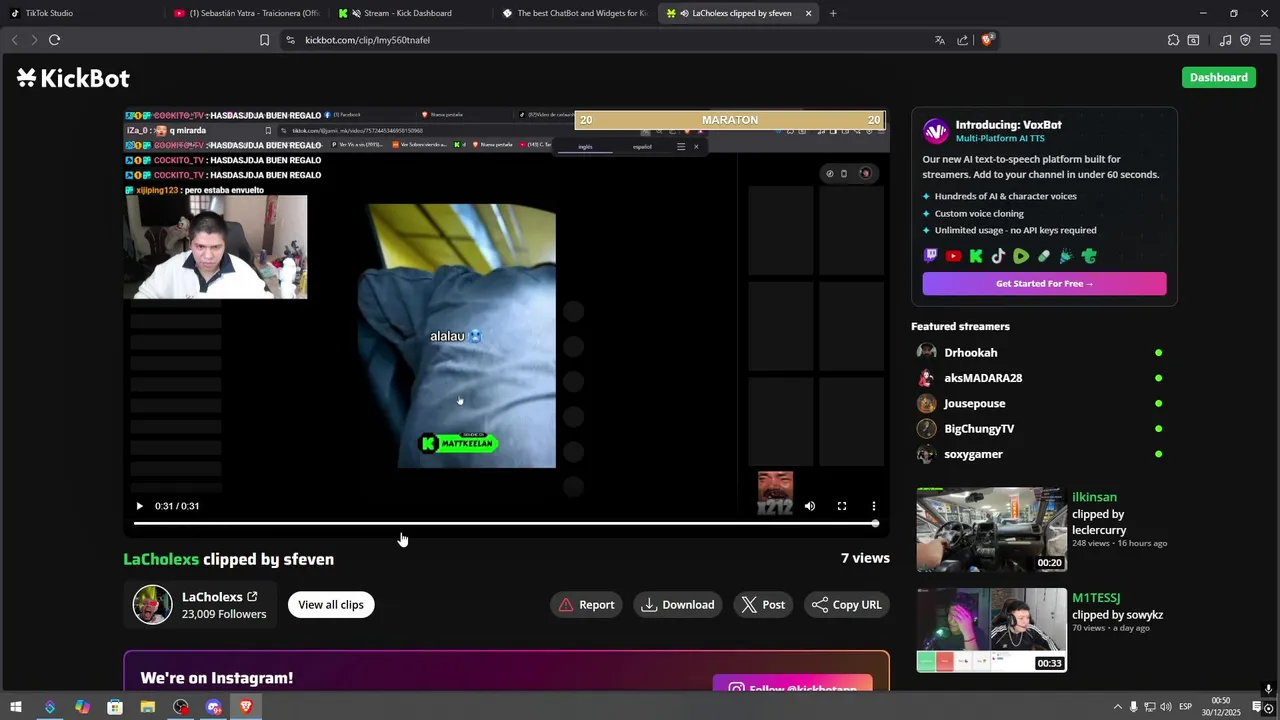Open File Explorer from taskbar
Screen dimensions: 1280x720
coord(148,707)
